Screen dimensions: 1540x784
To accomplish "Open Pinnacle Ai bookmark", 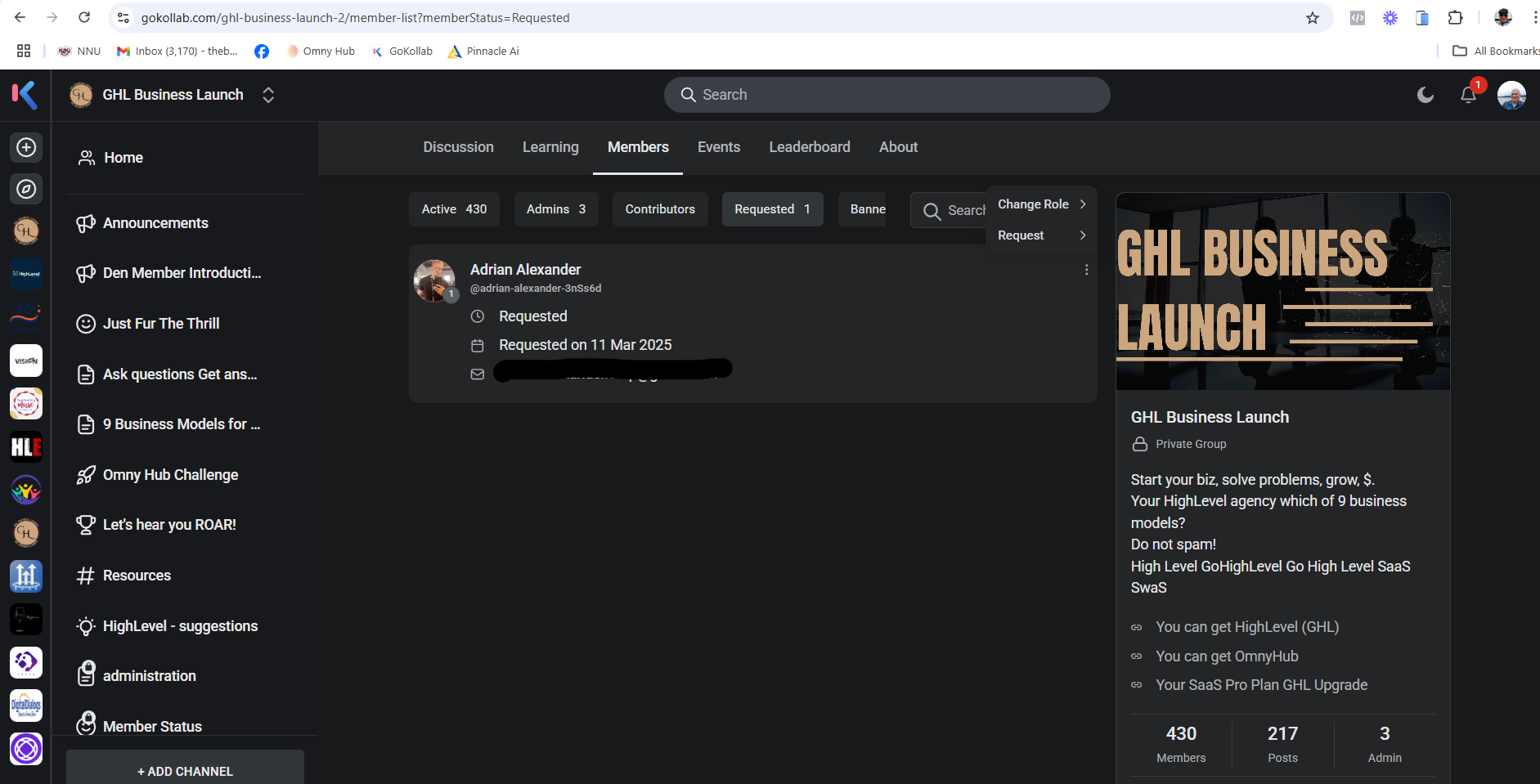I will 483,51.
